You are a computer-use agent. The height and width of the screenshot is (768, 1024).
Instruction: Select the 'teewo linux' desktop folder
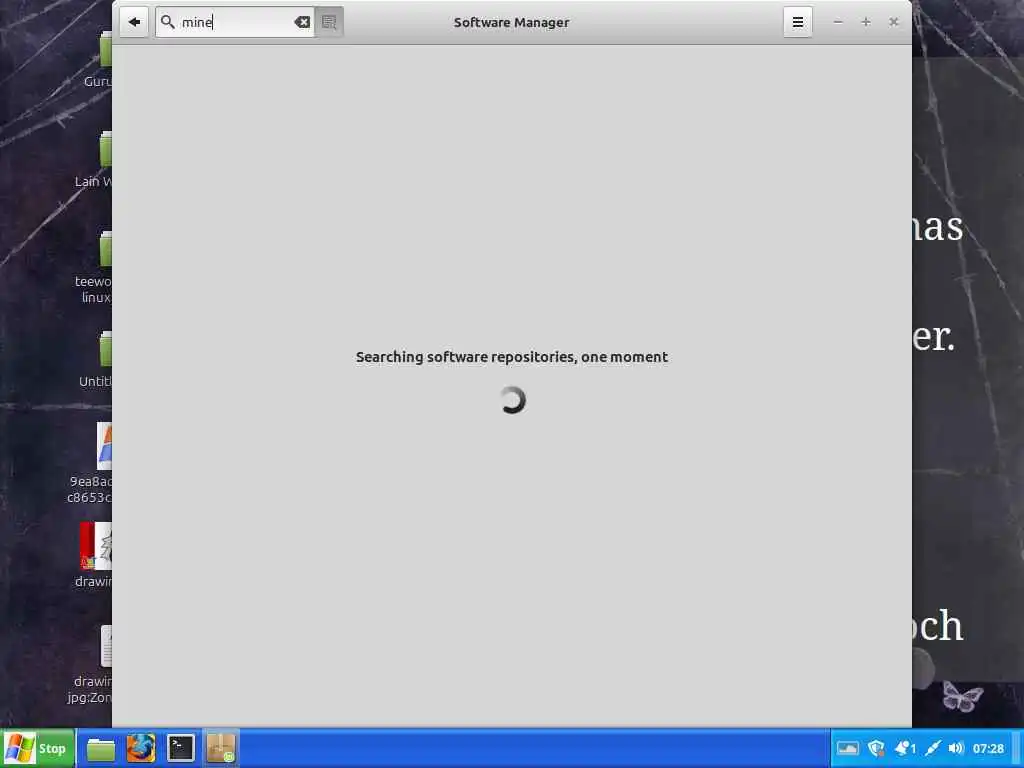96,268
